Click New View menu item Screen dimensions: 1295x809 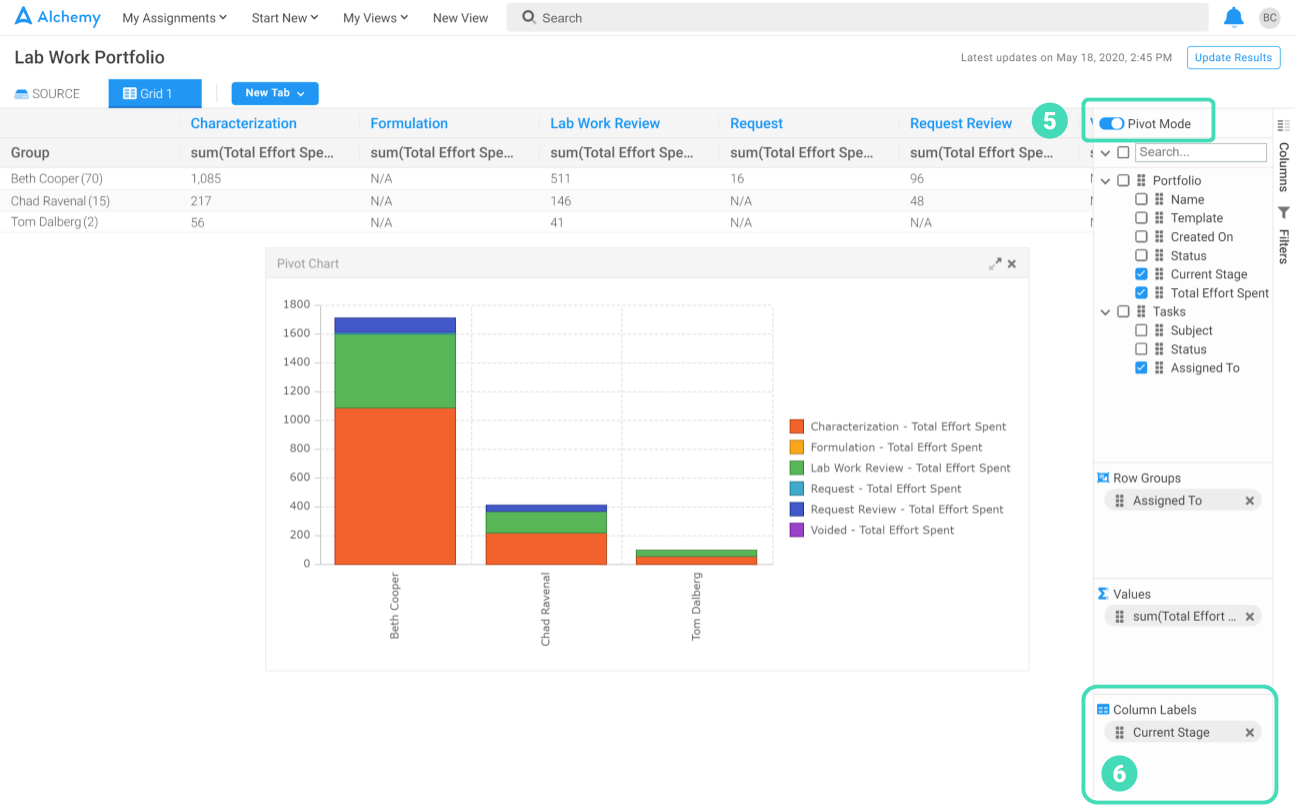(x=460, y=18)
